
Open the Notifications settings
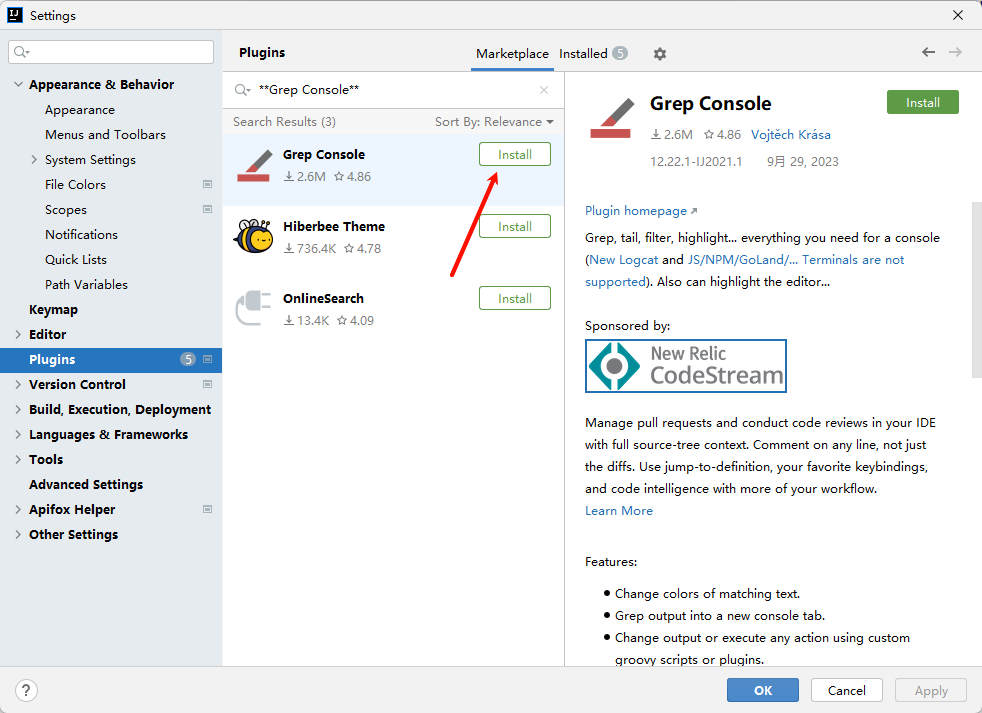81,234
